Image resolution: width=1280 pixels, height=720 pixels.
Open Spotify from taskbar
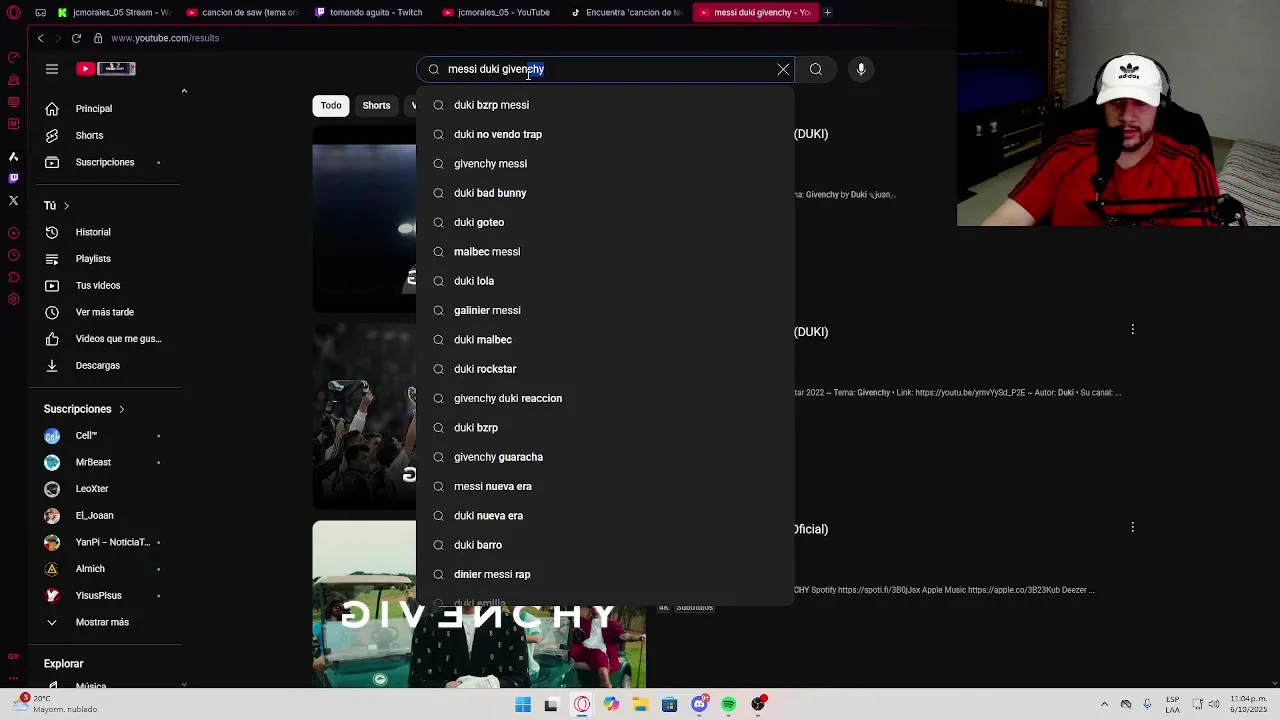click(x=729, y=705)
